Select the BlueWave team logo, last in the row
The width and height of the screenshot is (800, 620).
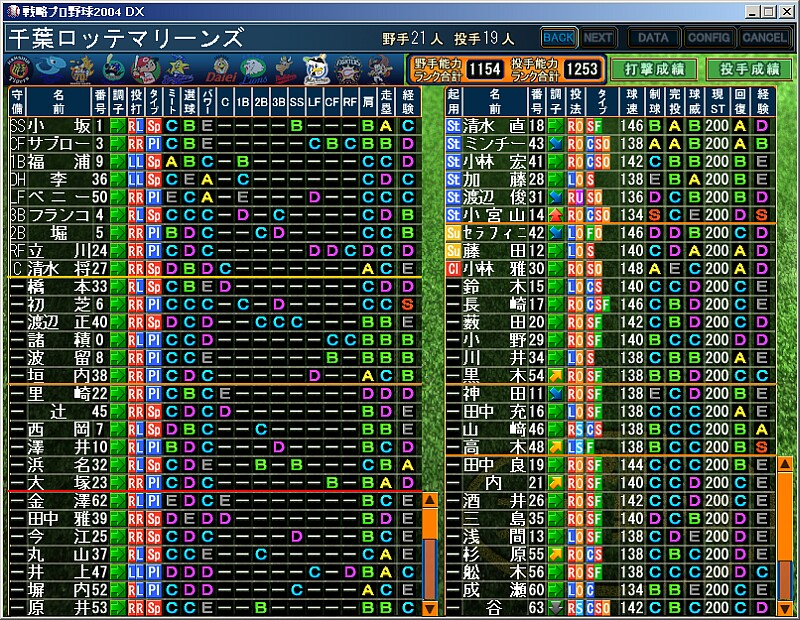[380, 69]
